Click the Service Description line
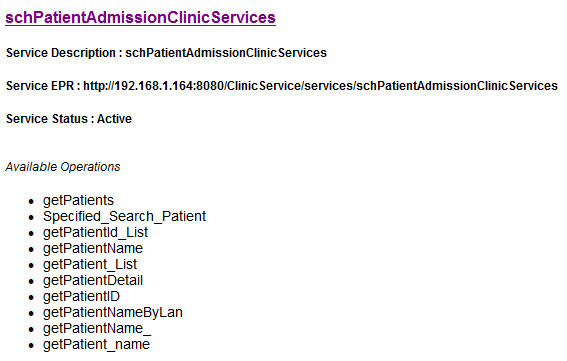Viewport: 567px width, 361px height. [166, 53]
